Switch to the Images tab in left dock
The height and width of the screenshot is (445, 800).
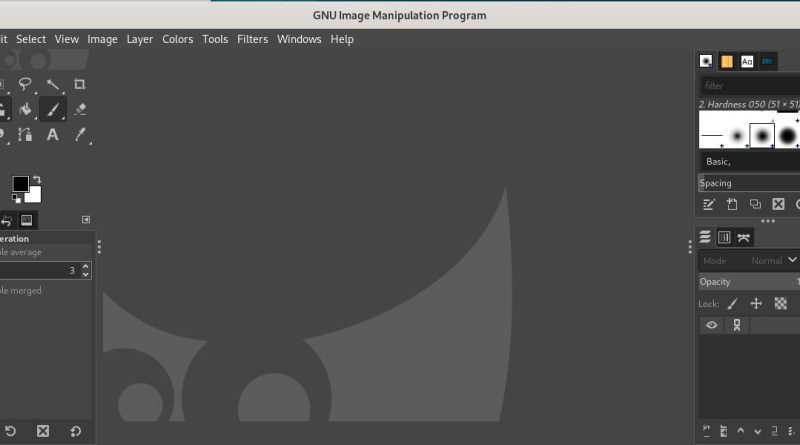point(27,220)
